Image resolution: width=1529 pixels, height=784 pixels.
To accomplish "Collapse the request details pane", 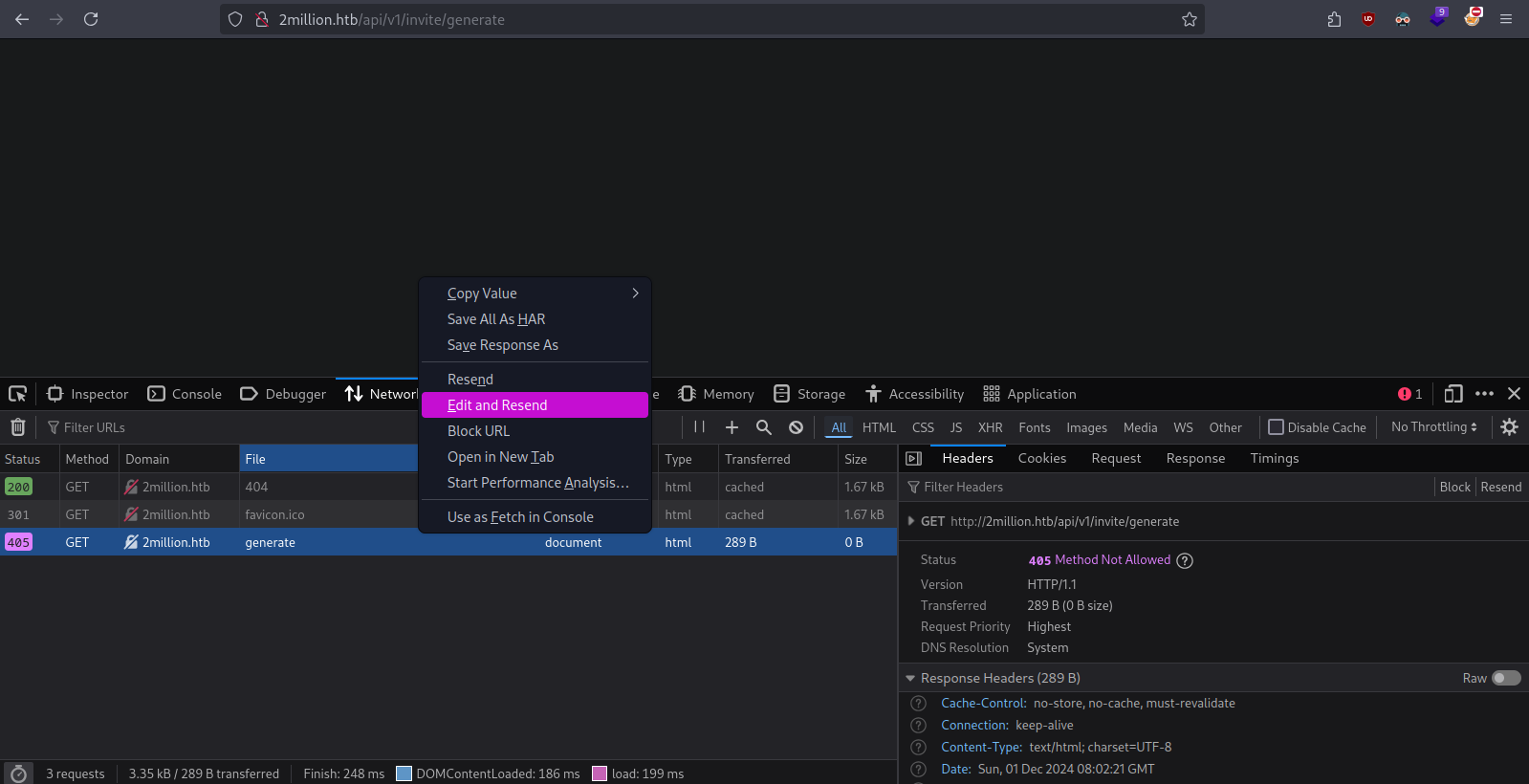I will (913, 459).
